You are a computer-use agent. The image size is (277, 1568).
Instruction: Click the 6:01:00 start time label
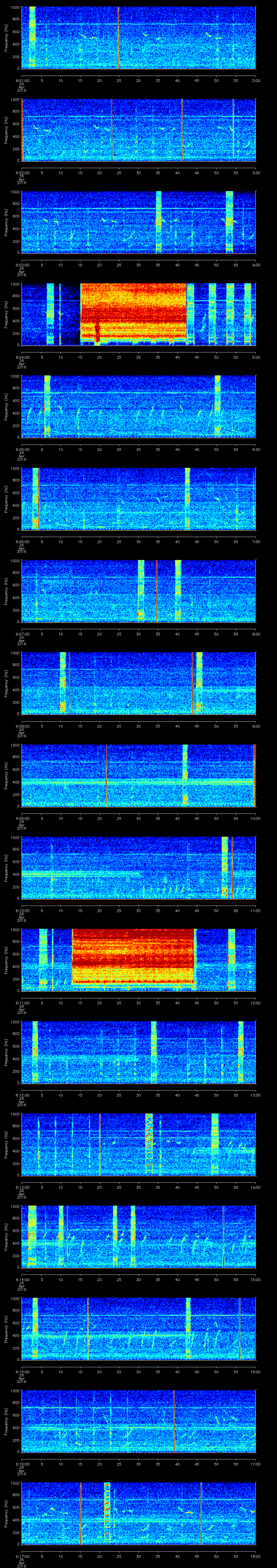point(22,80)
